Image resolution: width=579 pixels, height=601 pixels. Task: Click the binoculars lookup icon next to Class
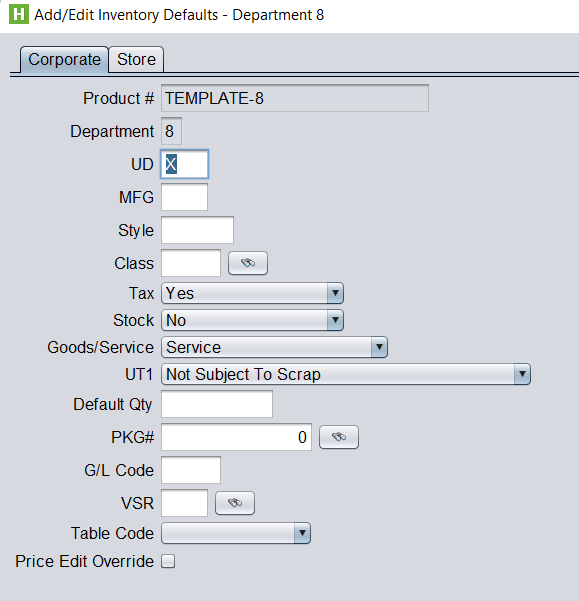click(x=248, y=263)
